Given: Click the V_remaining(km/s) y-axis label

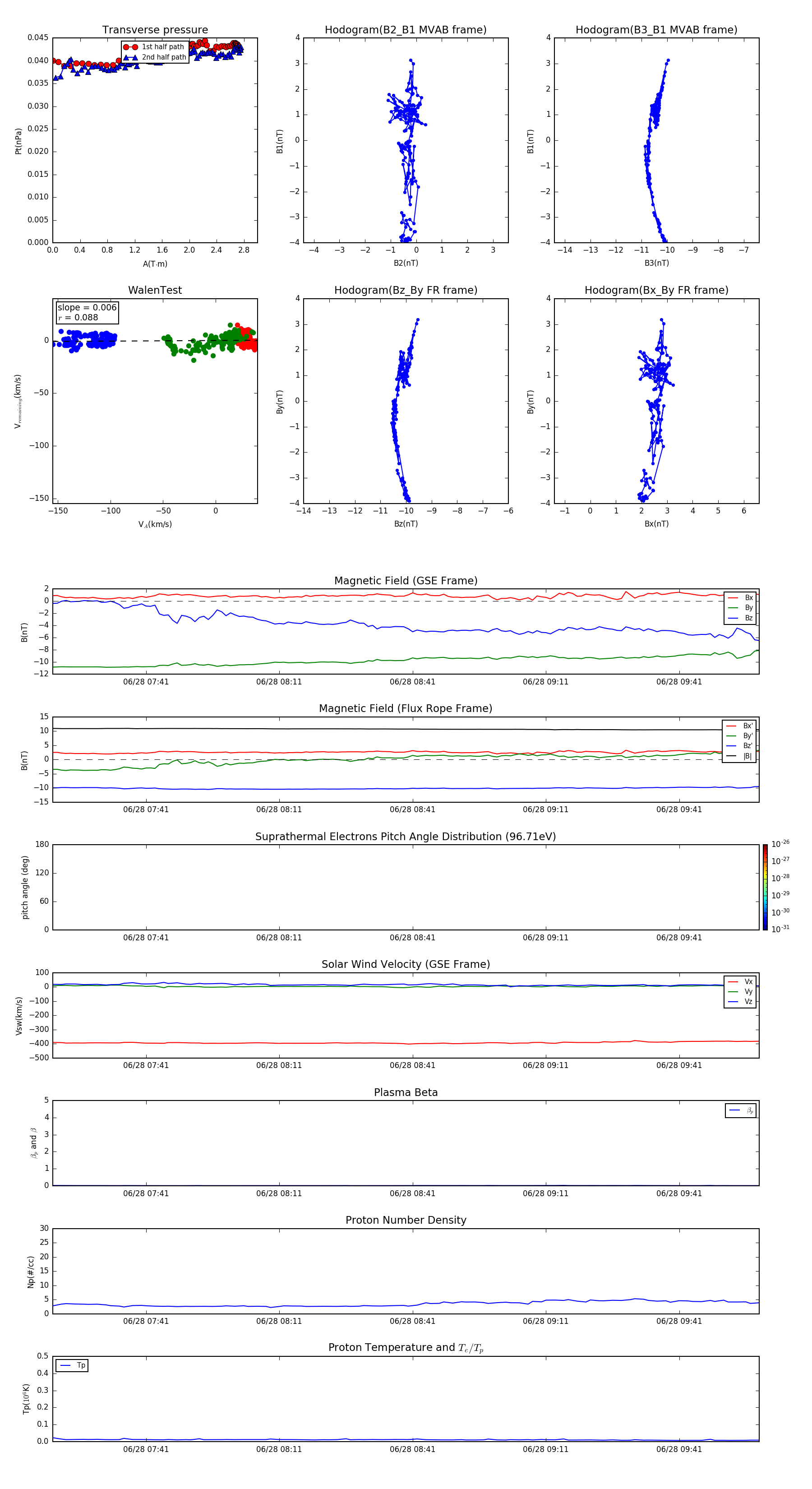Looking at the screenshot, I should point(18,402).
